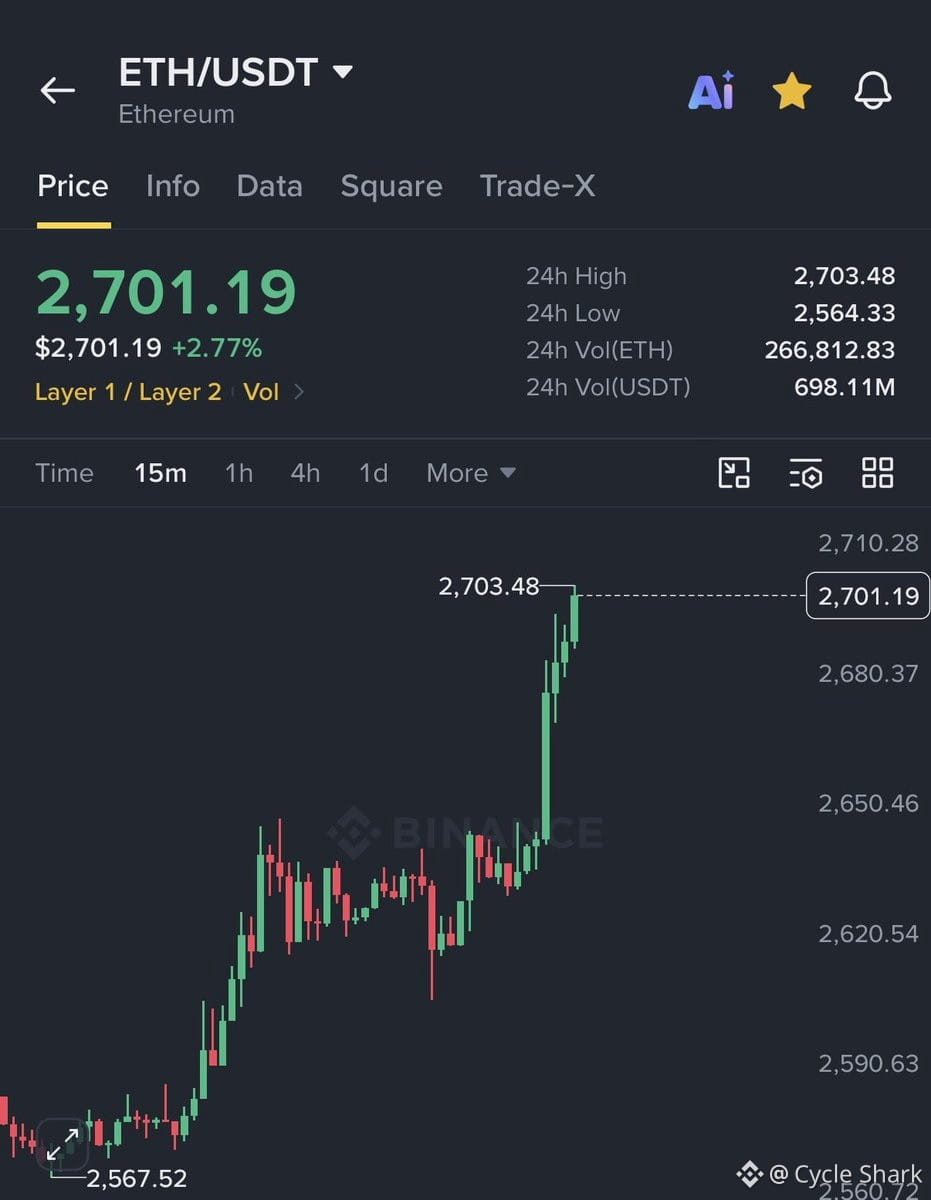Open the More timeframes dropdown
This screenshot has height=1200, width=931.
click(471, 473)
